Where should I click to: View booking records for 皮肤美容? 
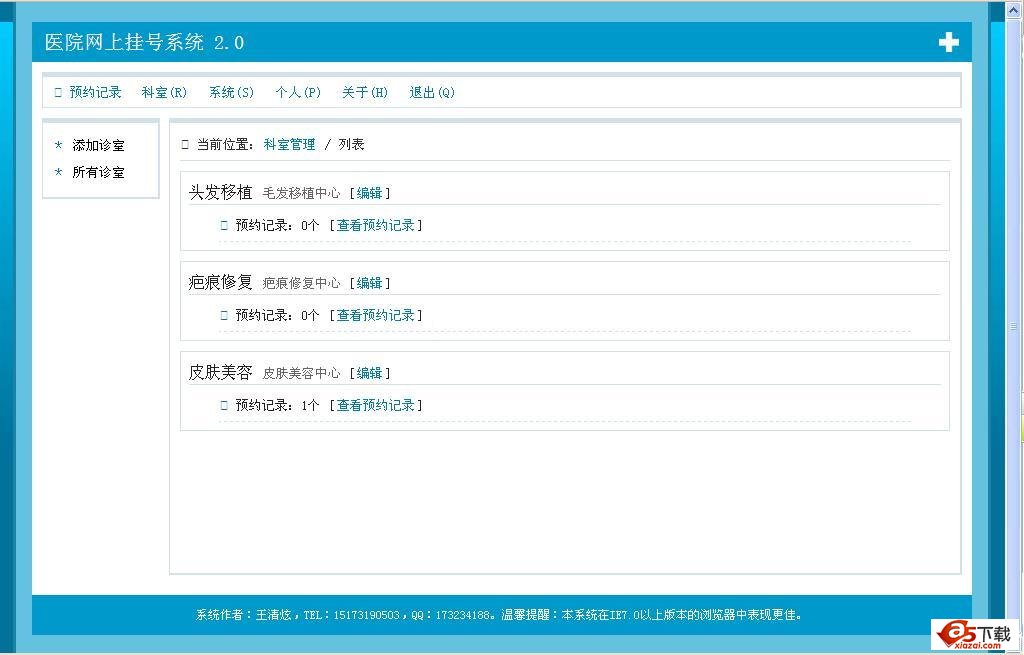pyautogui.click(x=377, y=404)
